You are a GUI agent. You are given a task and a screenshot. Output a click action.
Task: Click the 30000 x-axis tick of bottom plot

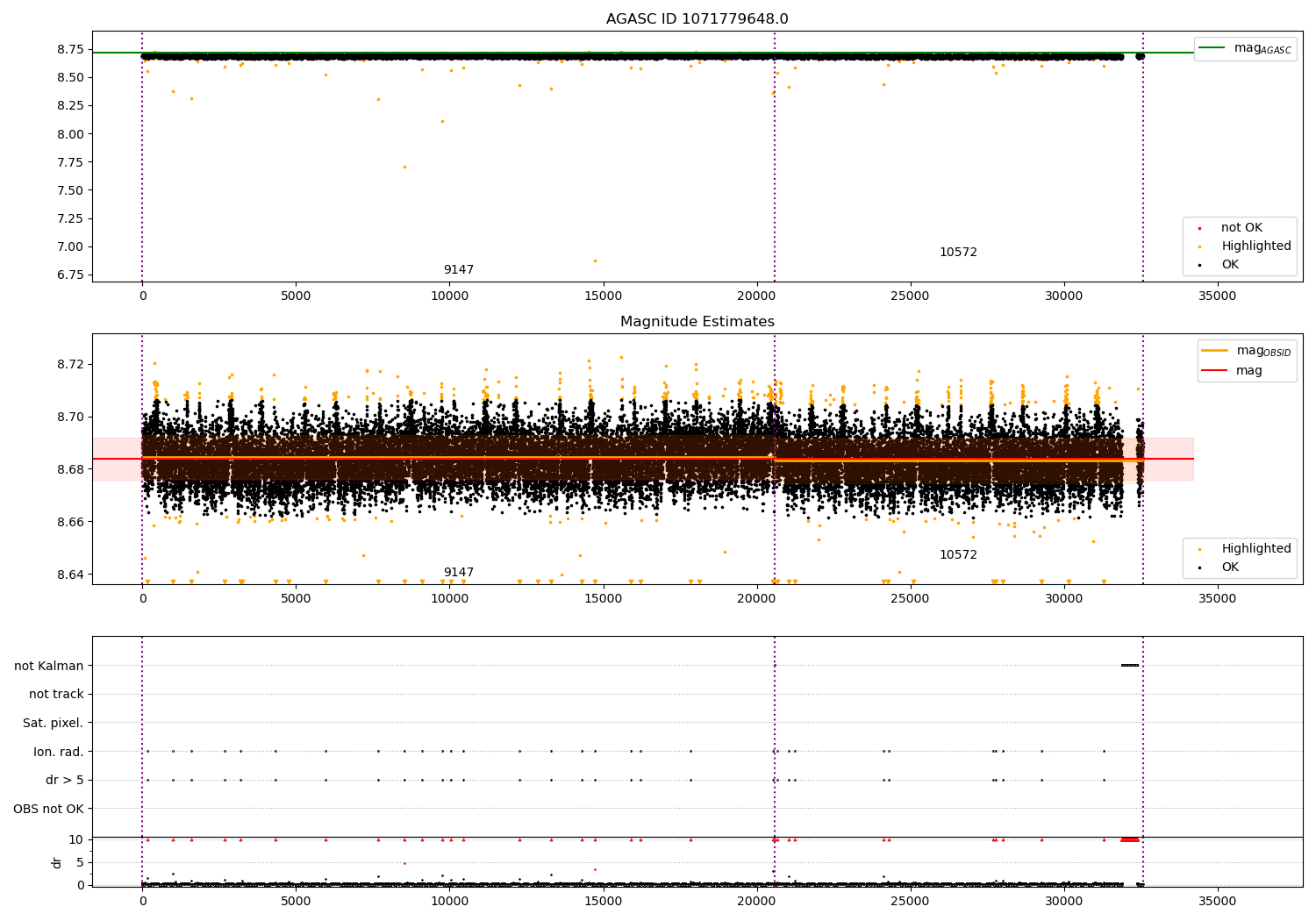coord(1064,900)
